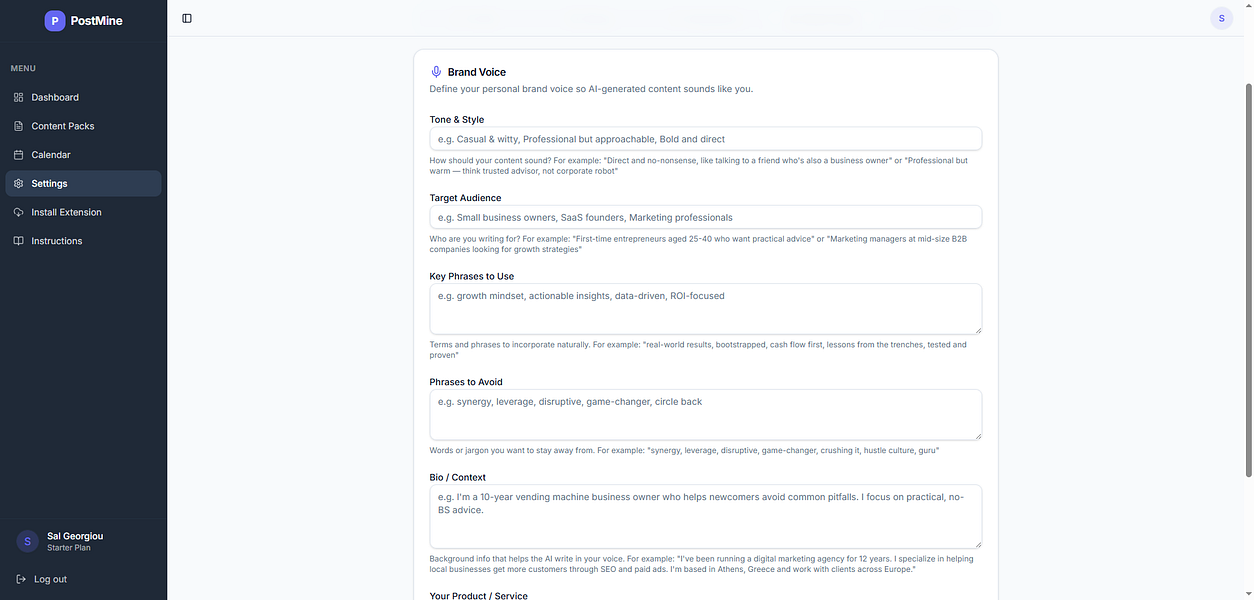
Task: Click the Key Phrases to Use textarea
Action: point(705,309)
